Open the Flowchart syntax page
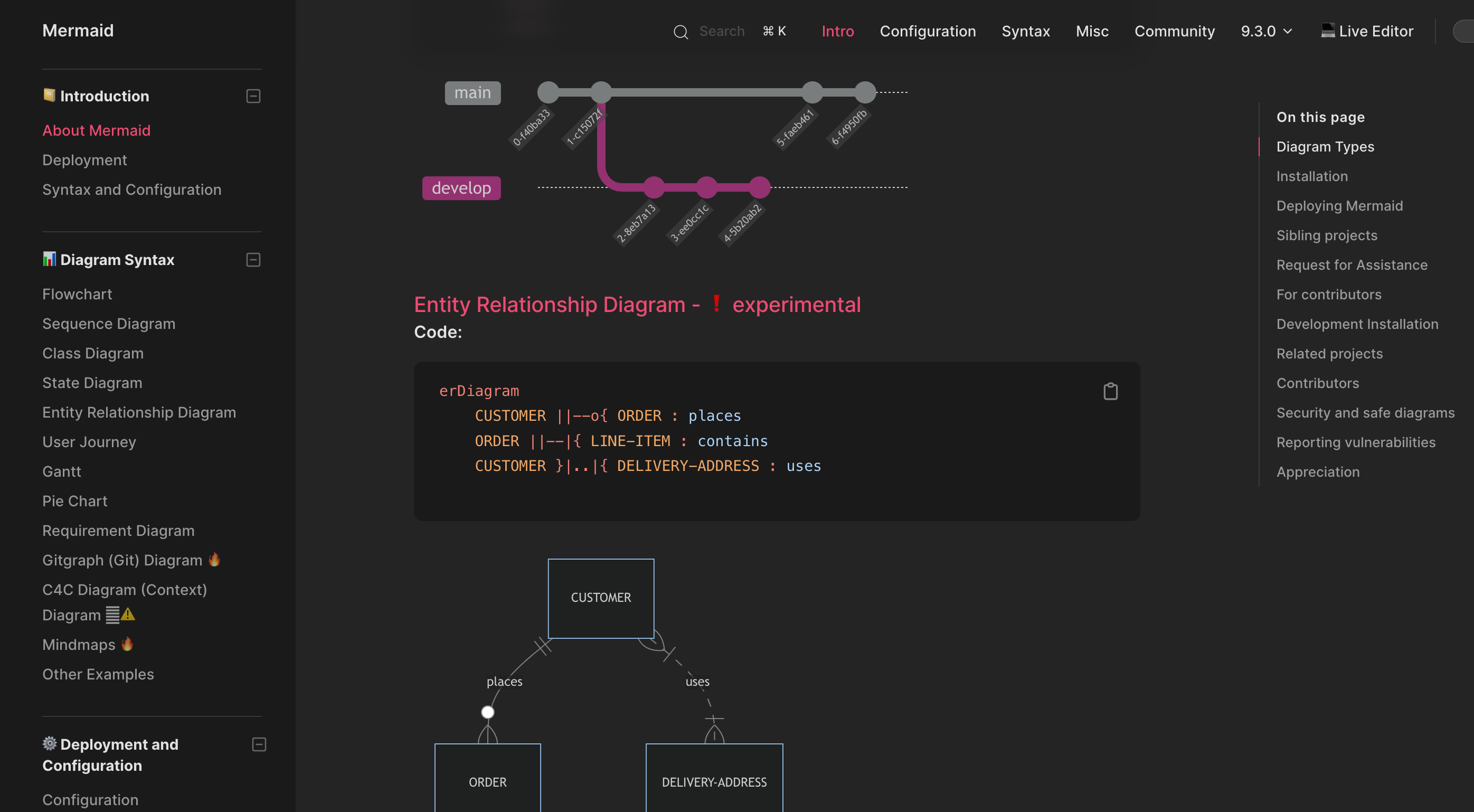The image size is (1474, 812). coord(77,294)
